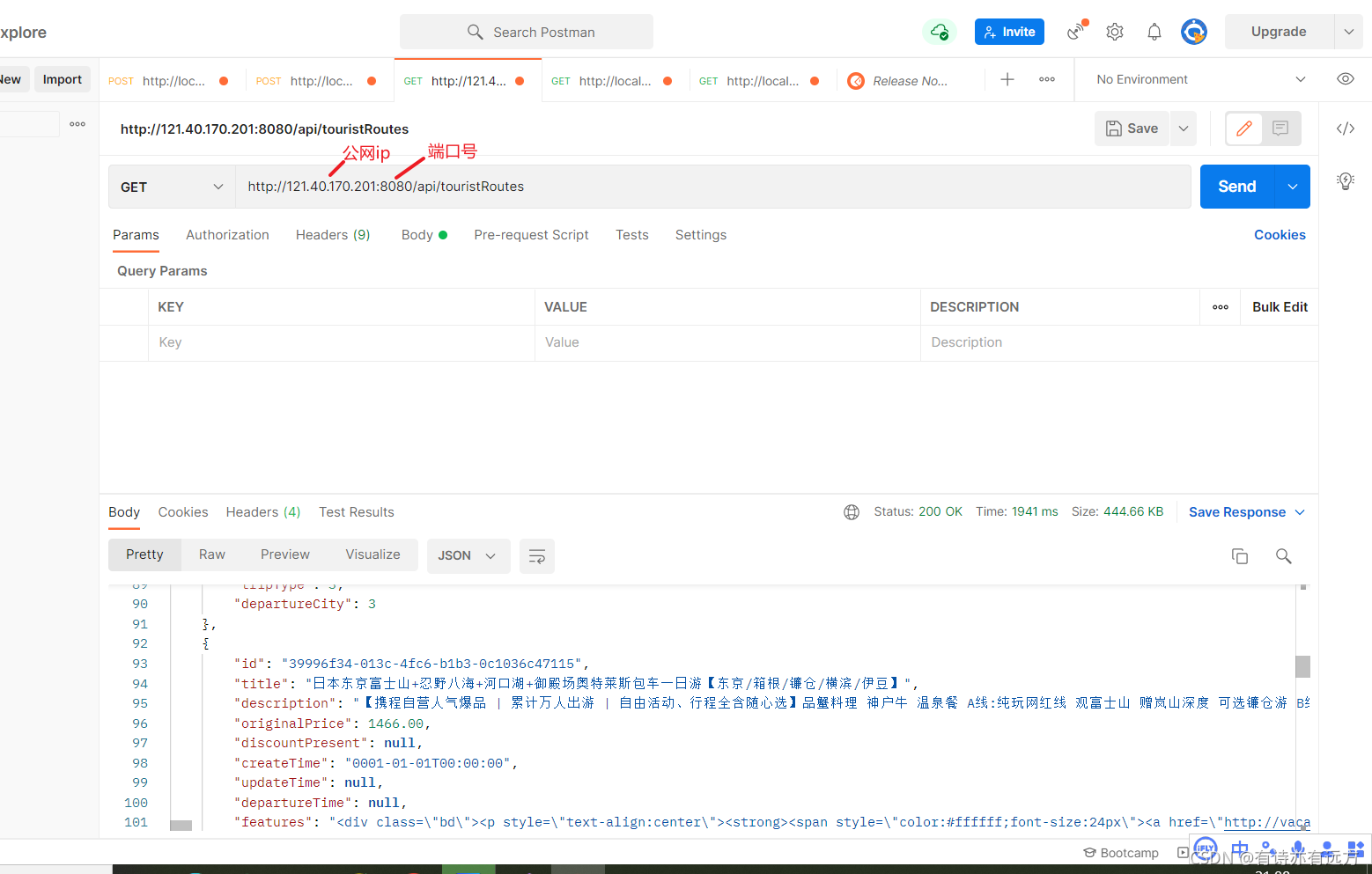
Task: Click the "Status: 200 OK" text
Action: pyautogui.click(x=918, y=511)
